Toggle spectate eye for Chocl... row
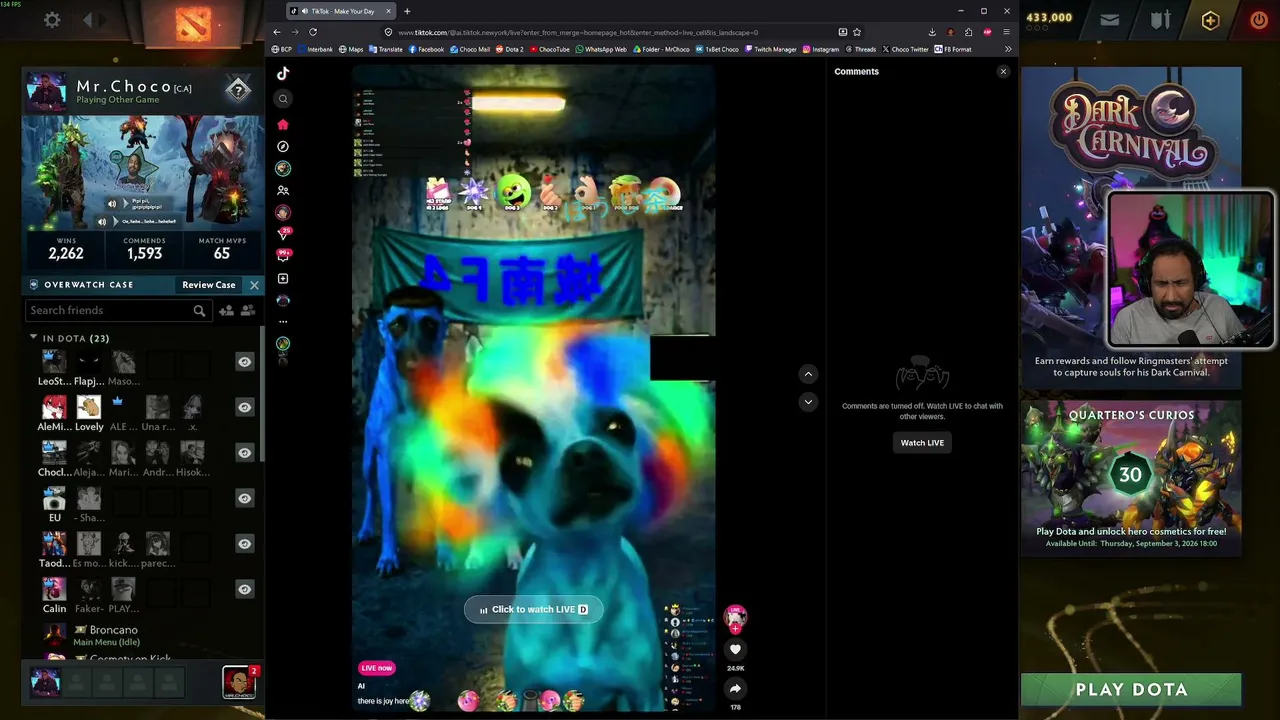1280x720 pixels. [244, 453]
